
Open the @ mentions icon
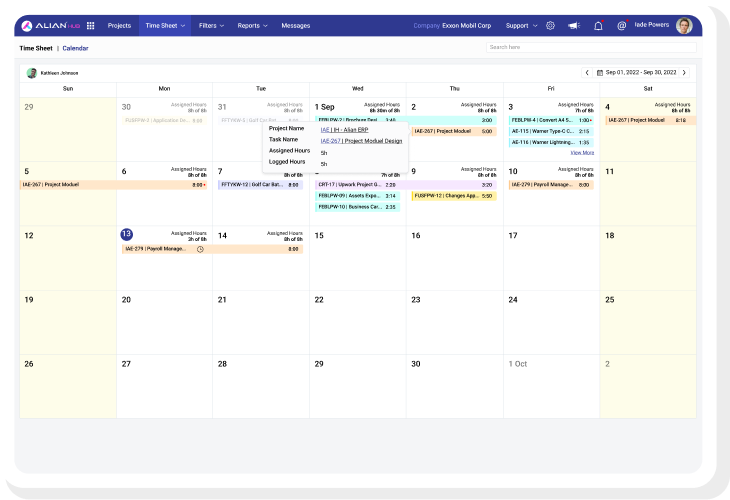(x=622, y=26)
